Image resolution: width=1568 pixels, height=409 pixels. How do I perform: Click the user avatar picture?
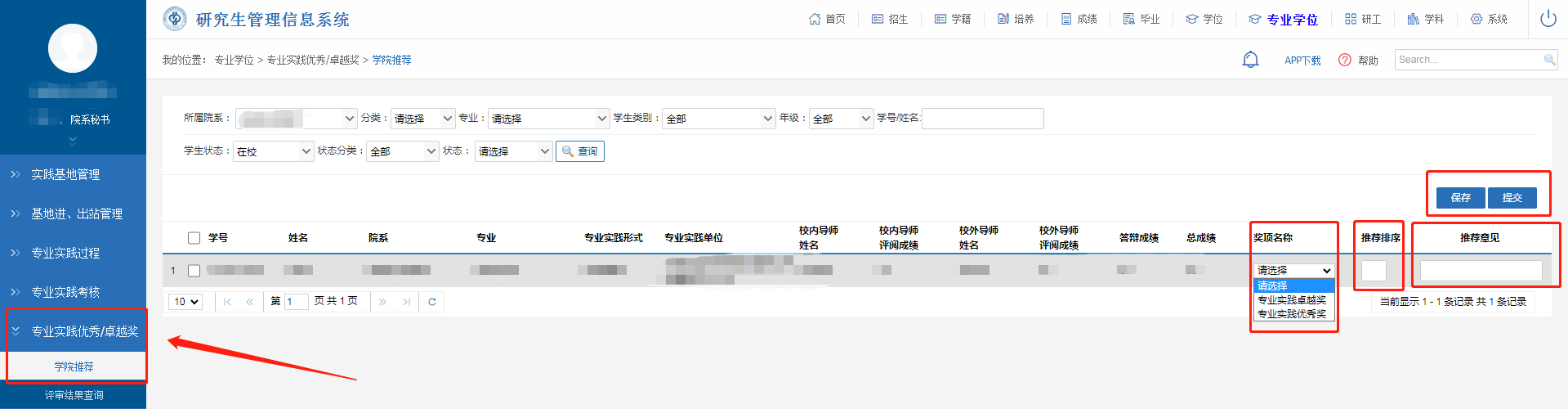73,48
